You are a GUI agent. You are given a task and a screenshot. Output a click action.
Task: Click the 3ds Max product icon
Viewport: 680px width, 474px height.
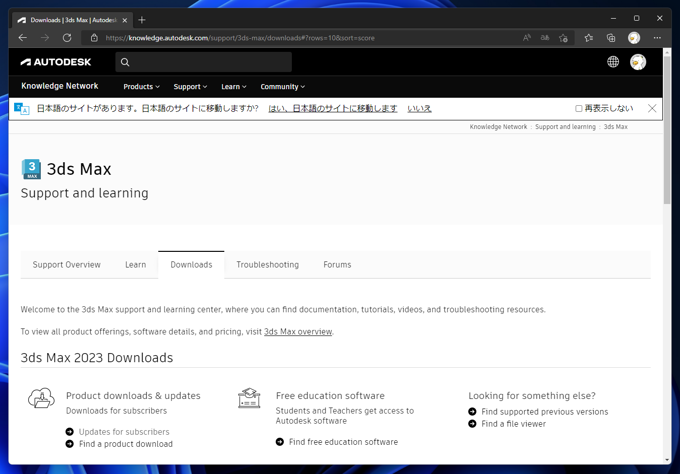pyautogui.click(x=31, y=169)
